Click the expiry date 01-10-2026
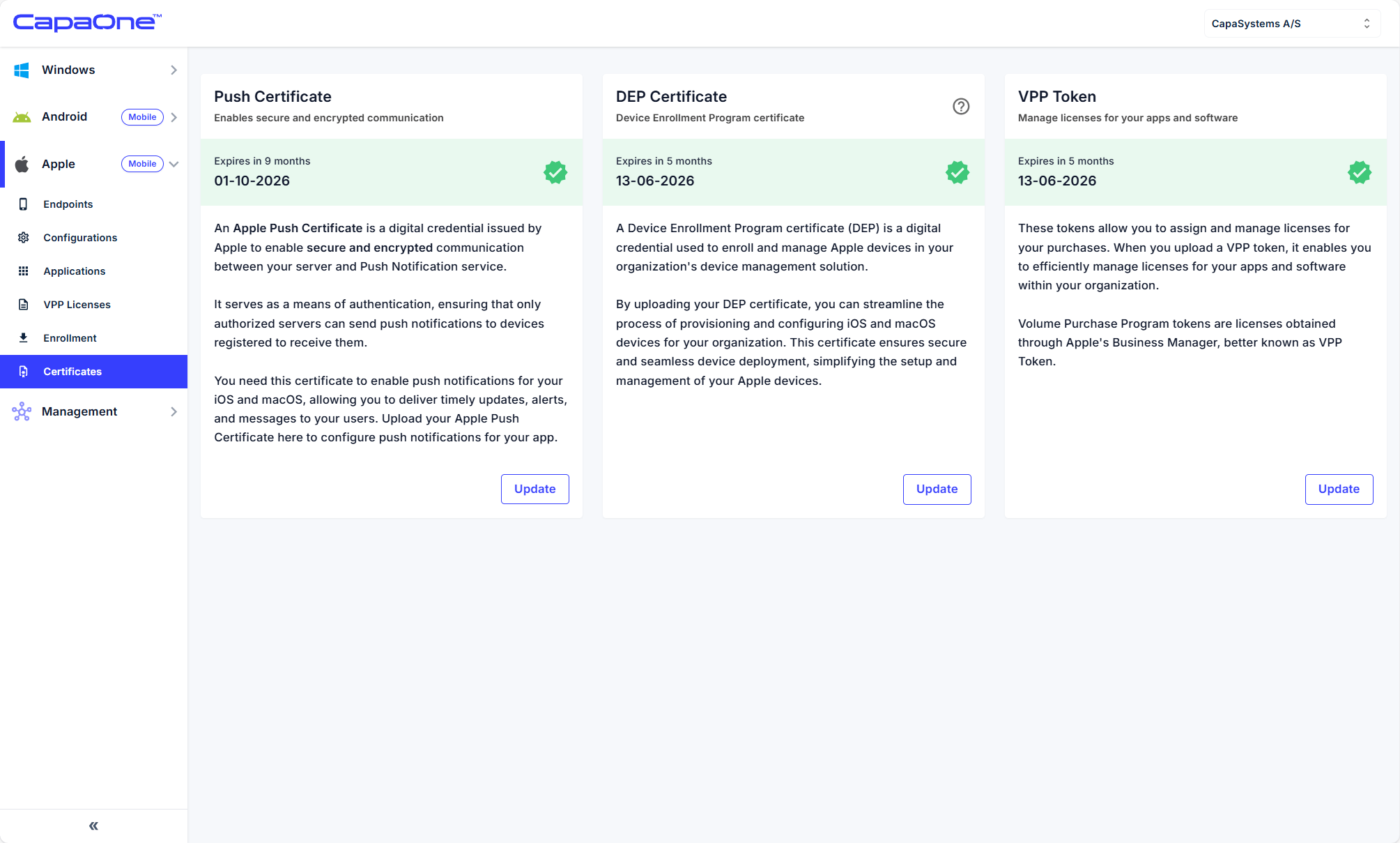 pos(252,181)
